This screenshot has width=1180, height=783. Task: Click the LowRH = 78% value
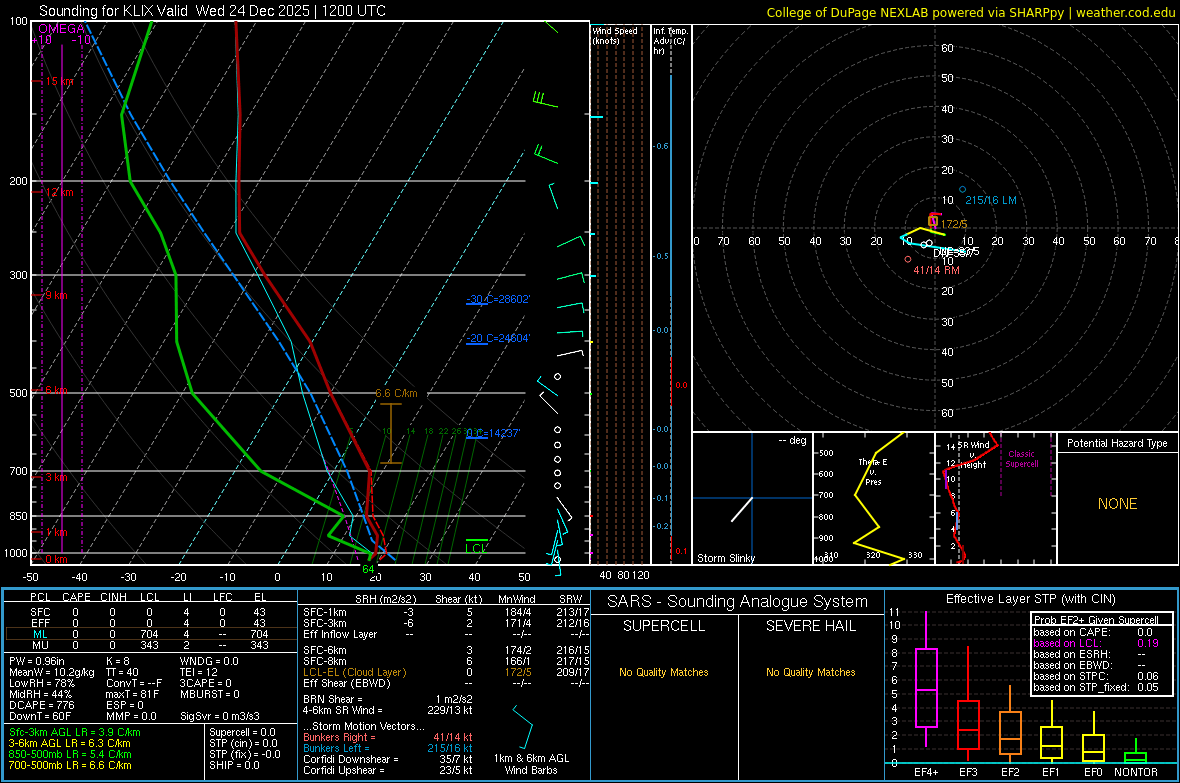pos(41,683)
